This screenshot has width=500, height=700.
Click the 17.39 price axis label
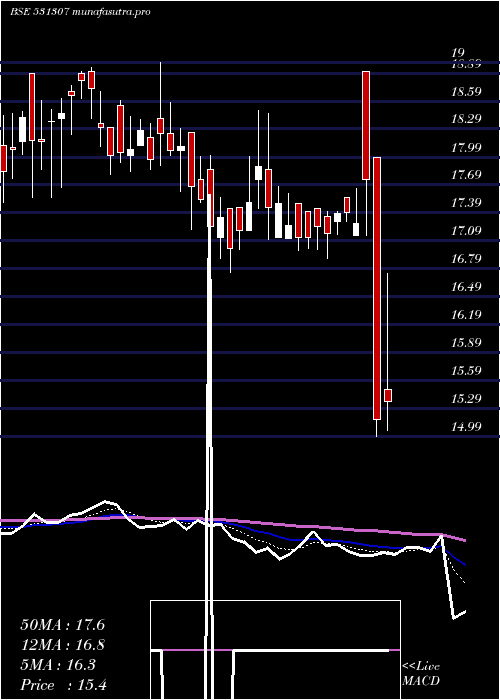(x=466, y=203)
